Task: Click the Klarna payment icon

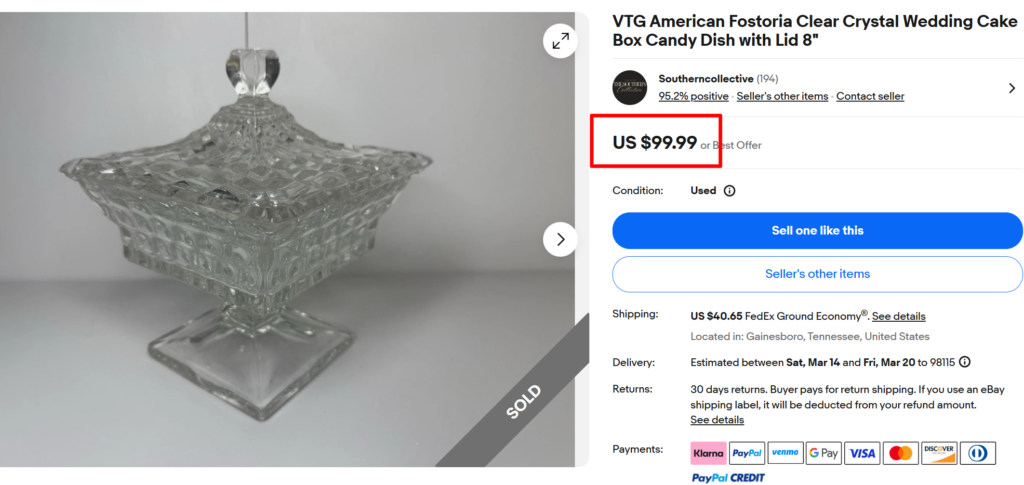Action: click(x=708, y=453)
